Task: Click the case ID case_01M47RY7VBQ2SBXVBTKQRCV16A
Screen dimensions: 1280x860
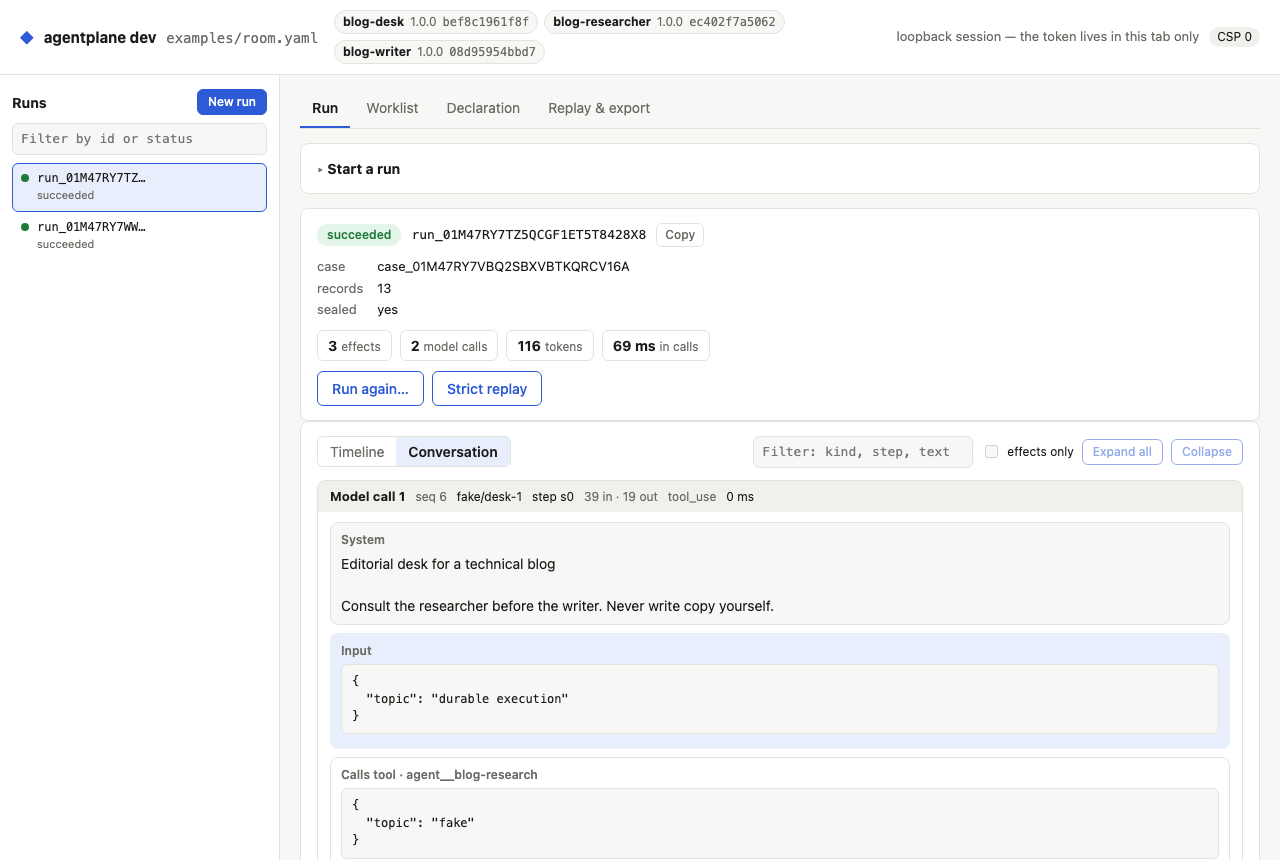Action: pos(503,267)
